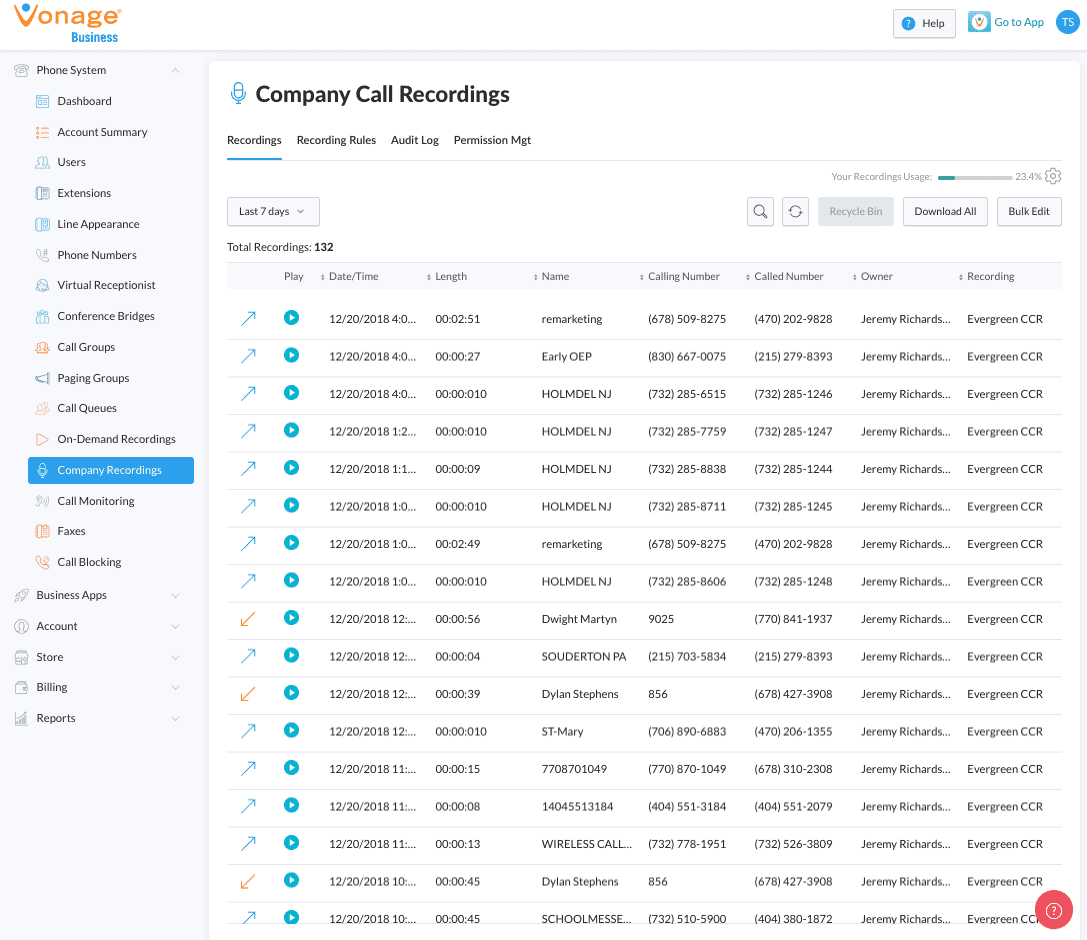The width and height of the screenshot is (1087, 940).
Task: Click the TS user avatar
Action: coord(1067,23)
